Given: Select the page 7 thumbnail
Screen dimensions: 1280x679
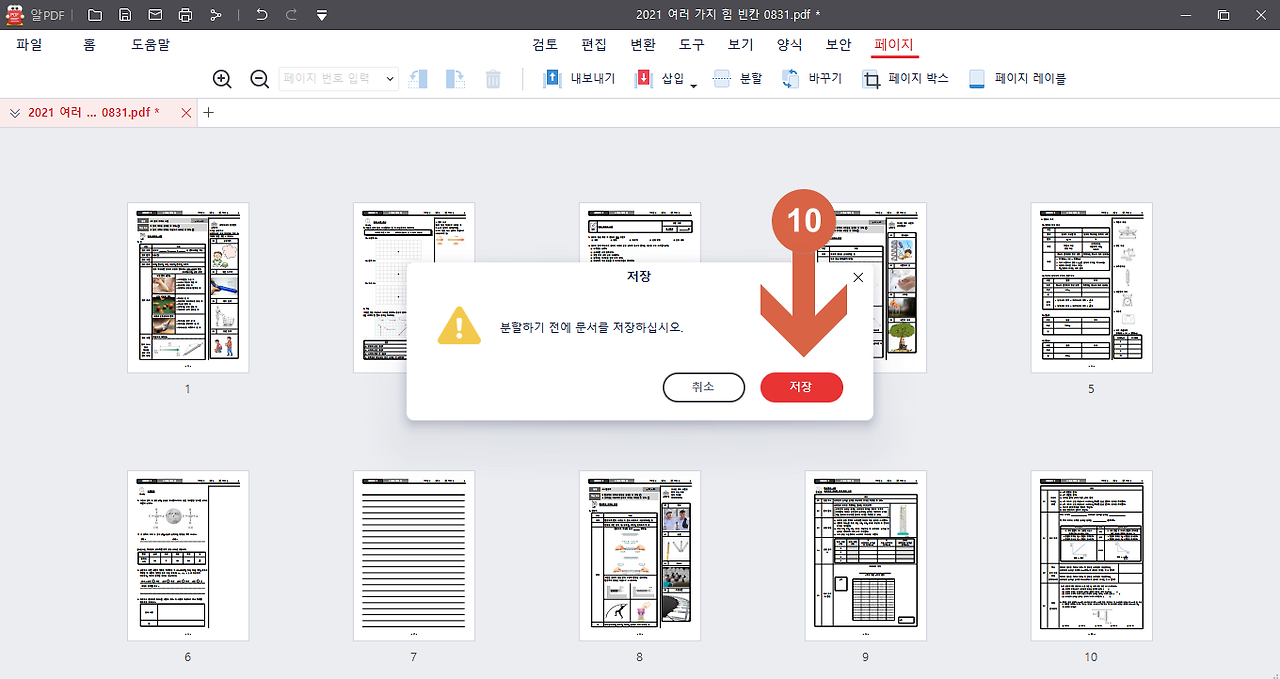Looking at the screenshot, I should point(413,555).
